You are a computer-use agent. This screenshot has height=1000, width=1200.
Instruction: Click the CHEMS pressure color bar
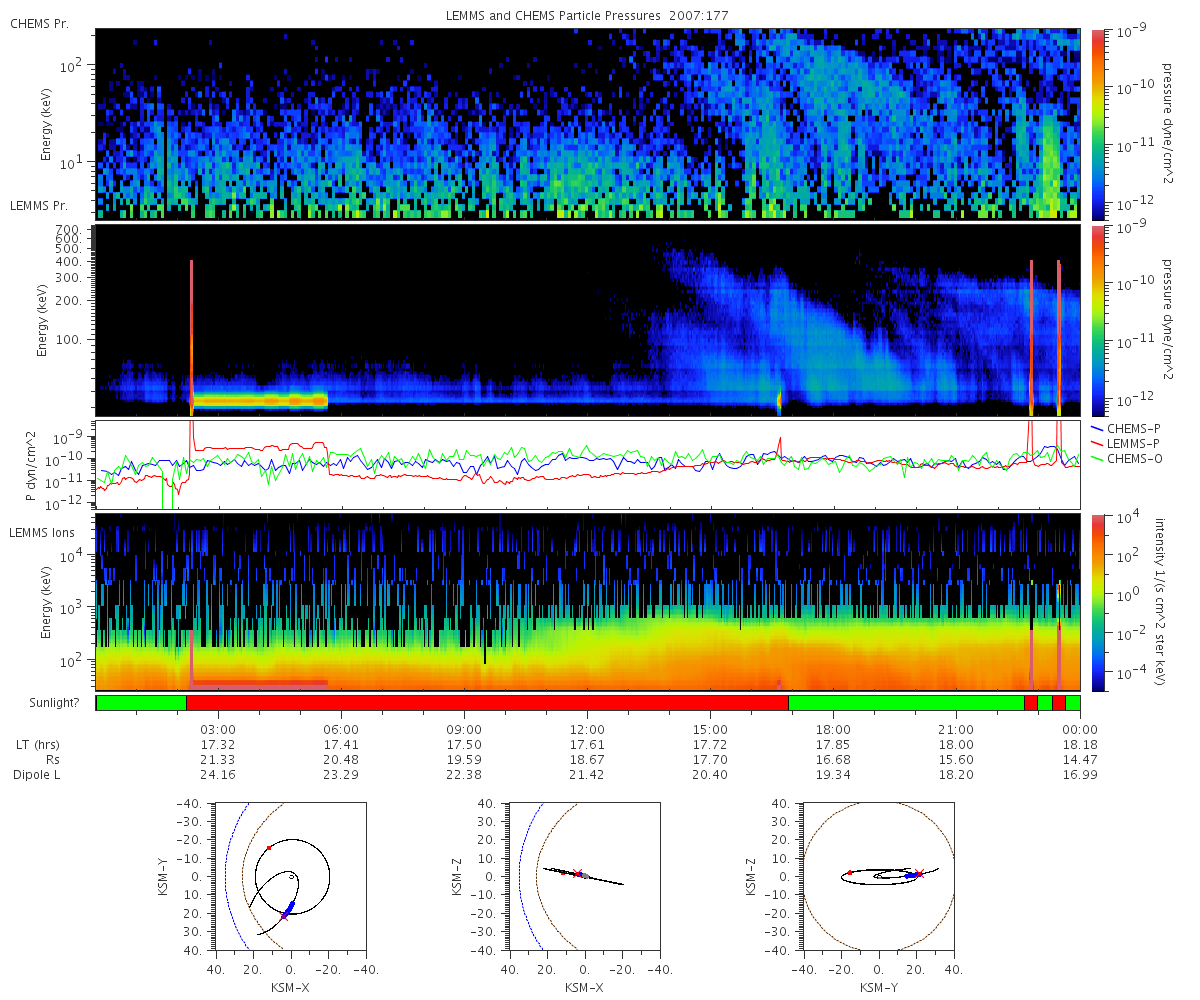1097,123
